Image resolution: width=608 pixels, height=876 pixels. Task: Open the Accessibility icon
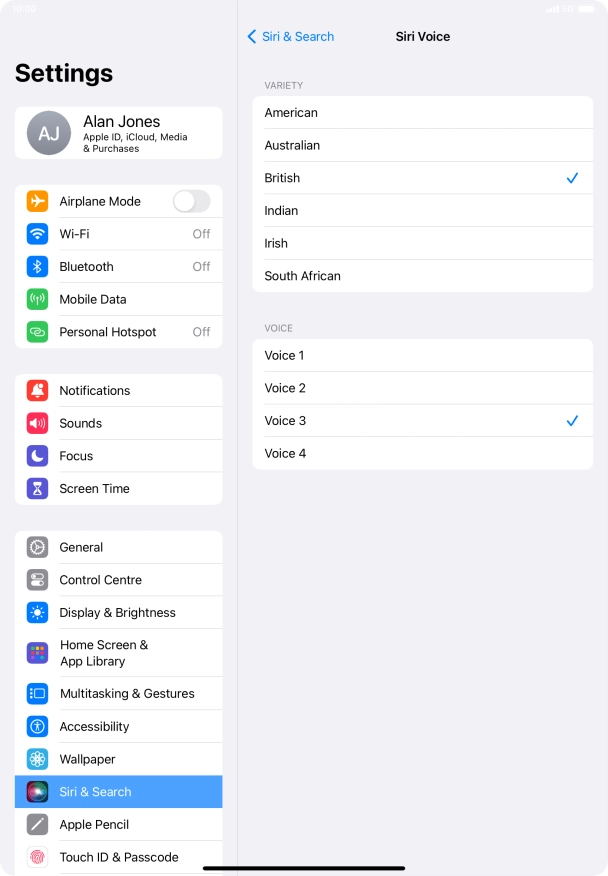[37, 726]
